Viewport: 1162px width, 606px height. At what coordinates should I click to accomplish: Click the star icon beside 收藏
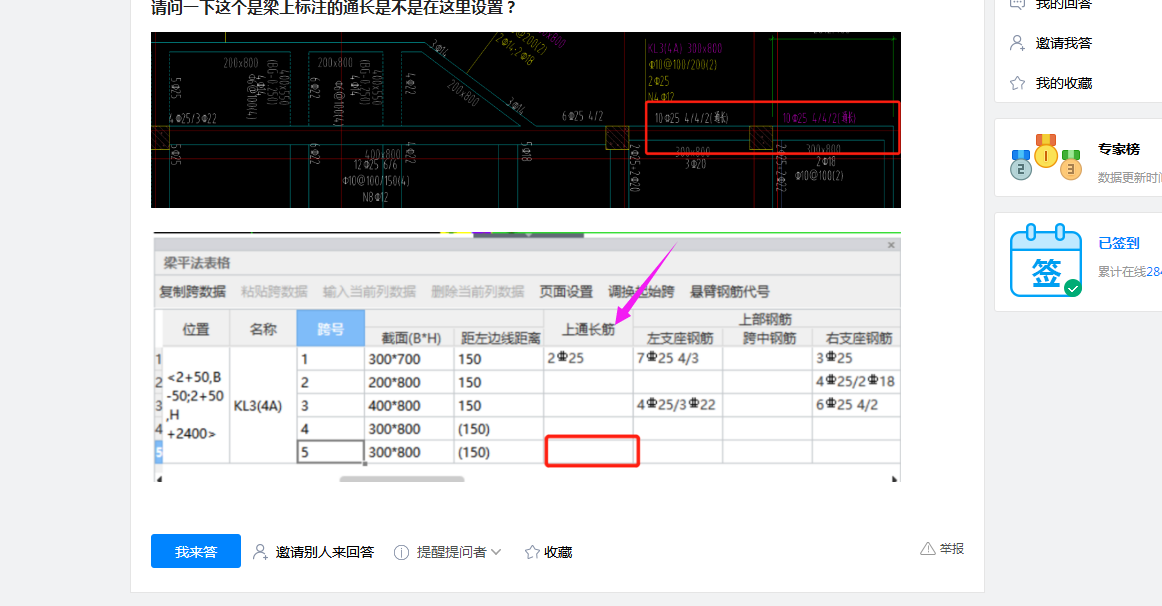click(x=532, y=552)
